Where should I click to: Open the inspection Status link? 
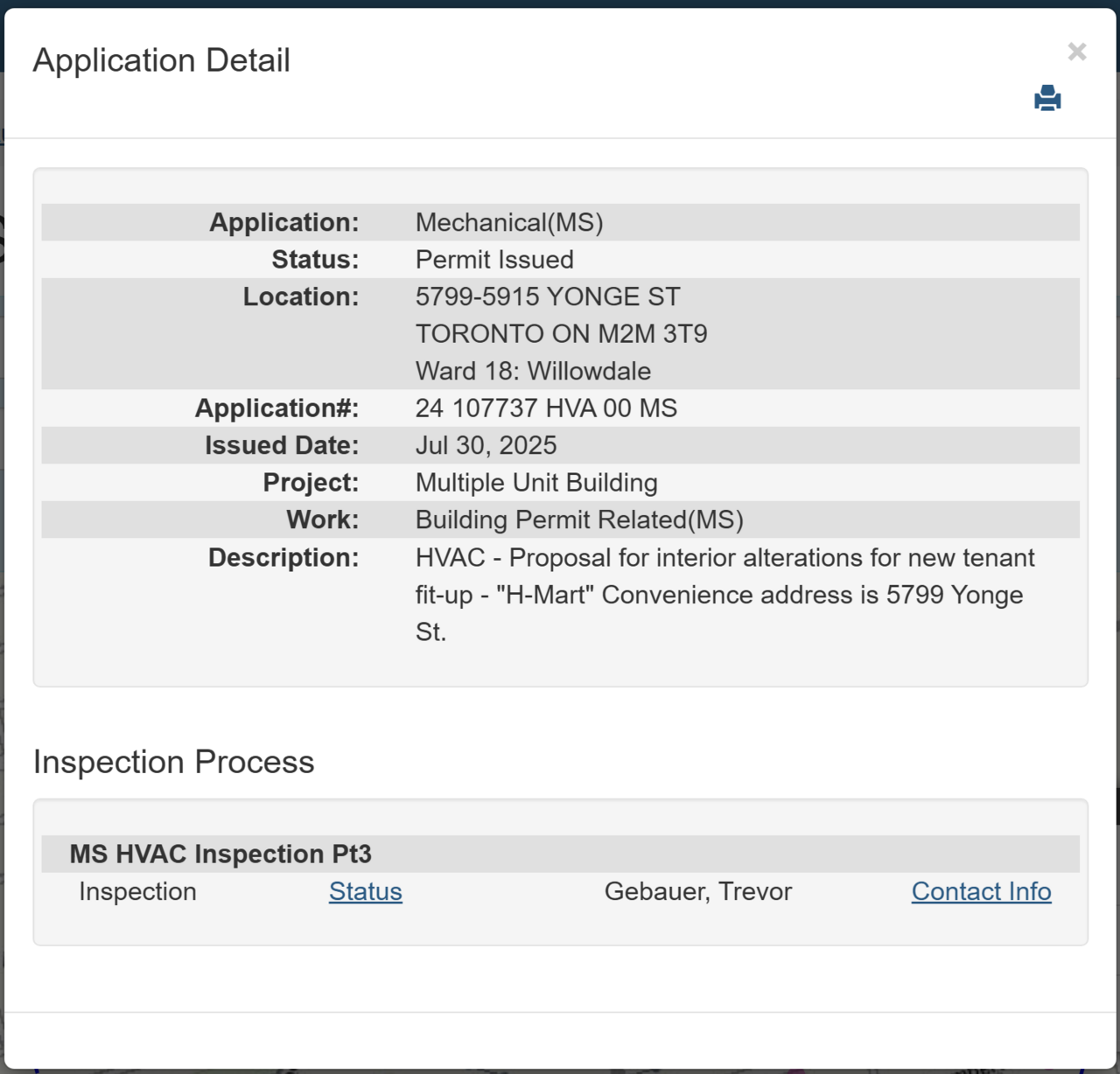[x=365, y=891]
